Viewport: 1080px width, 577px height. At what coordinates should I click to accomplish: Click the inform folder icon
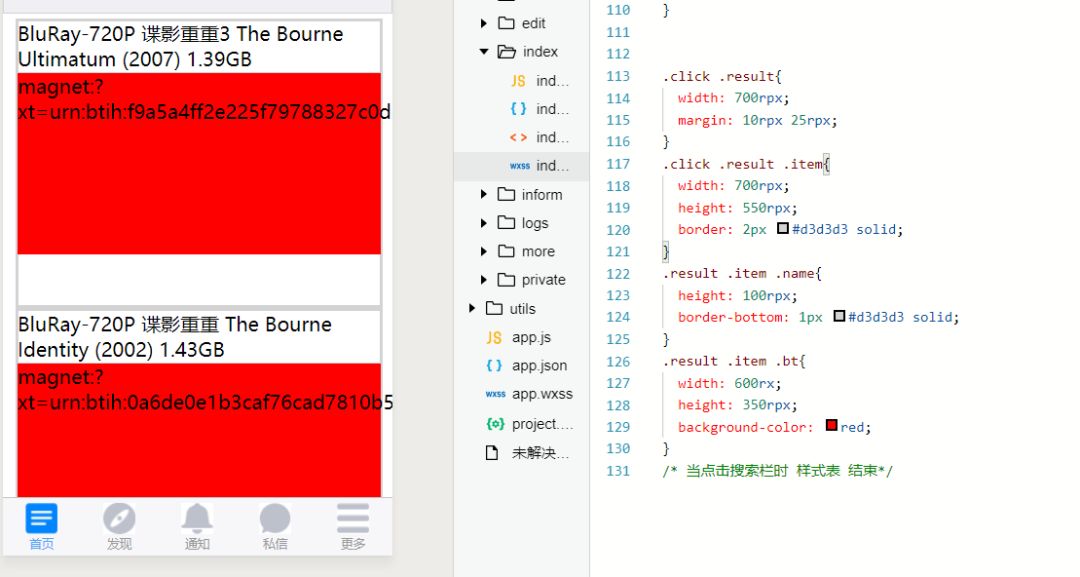pos(506,194)
